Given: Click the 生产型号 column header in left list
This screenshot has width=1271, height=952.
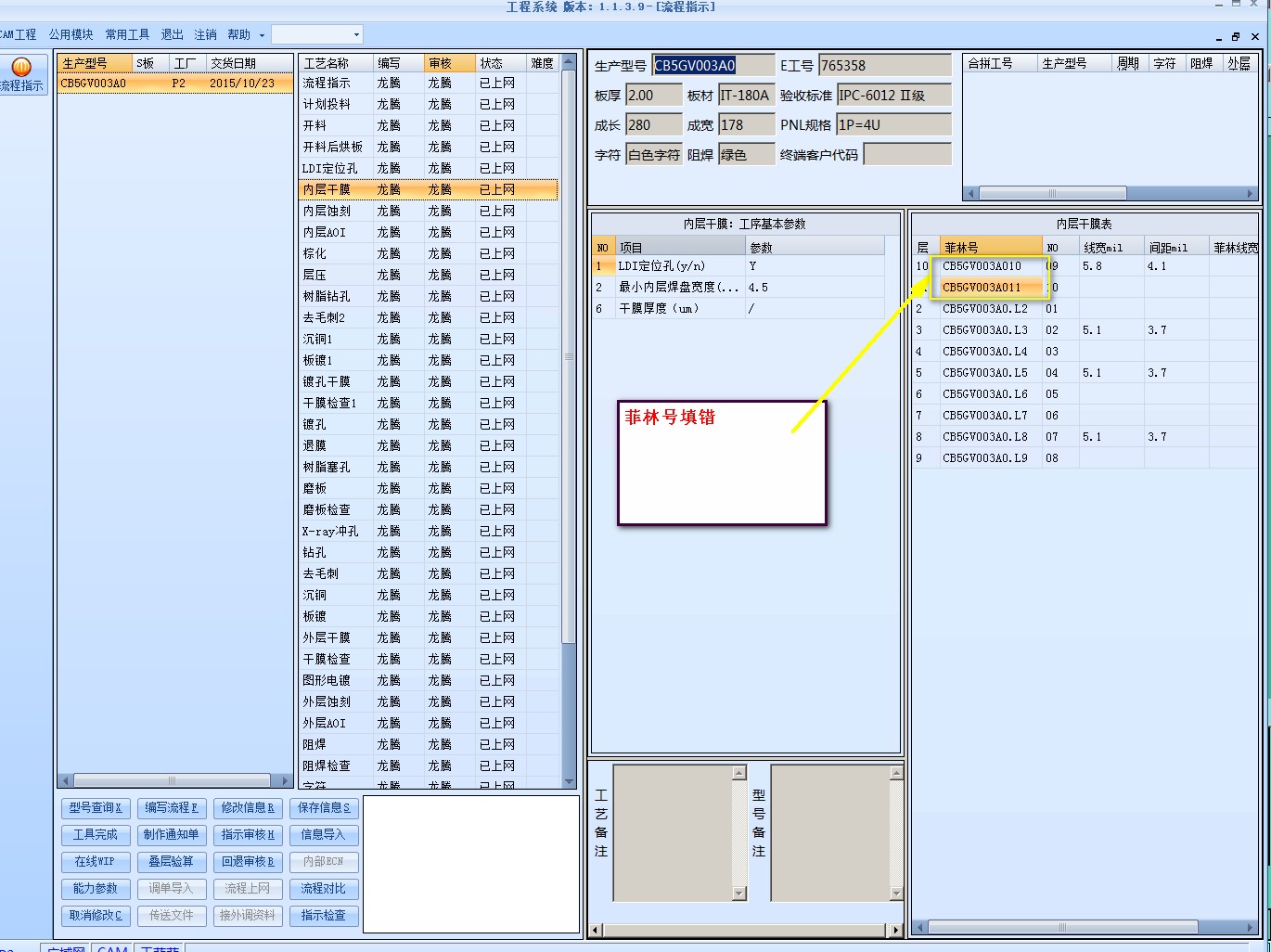Looking at the screenshot, I should coord(95,63).
